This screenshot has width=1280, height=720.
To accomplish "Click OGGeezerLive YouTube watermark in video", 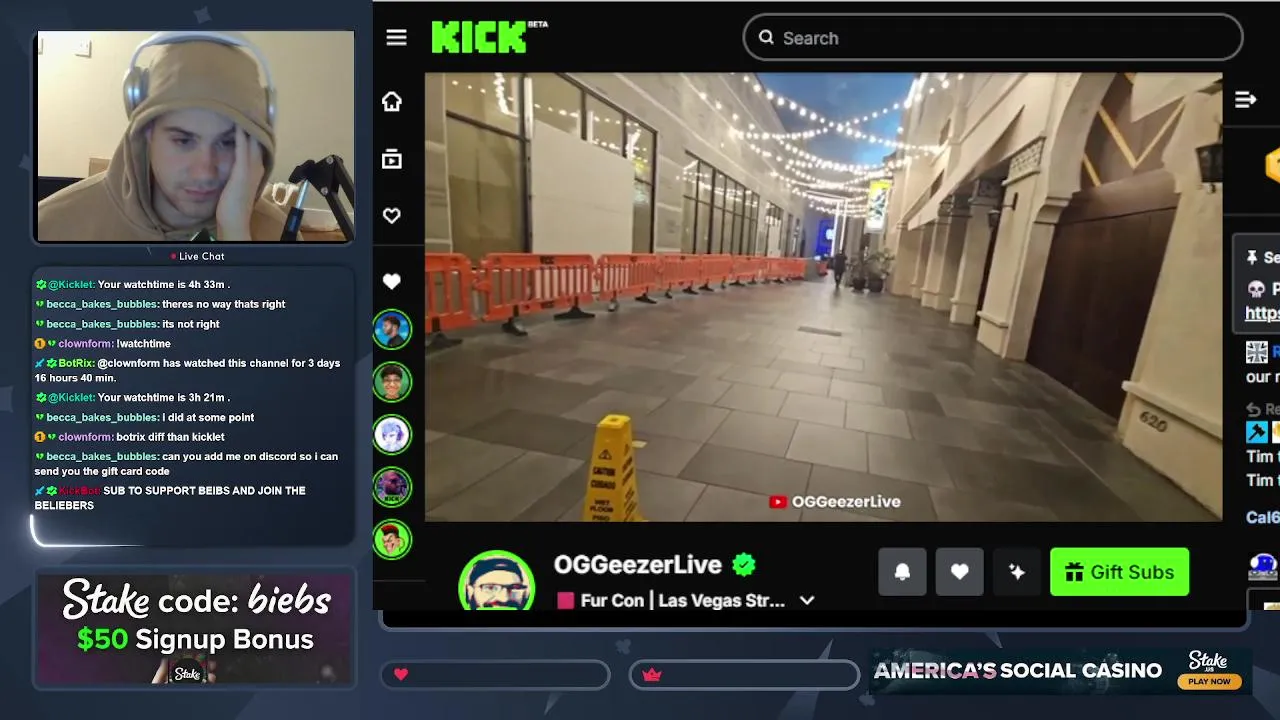I will [x=835, y=502].
